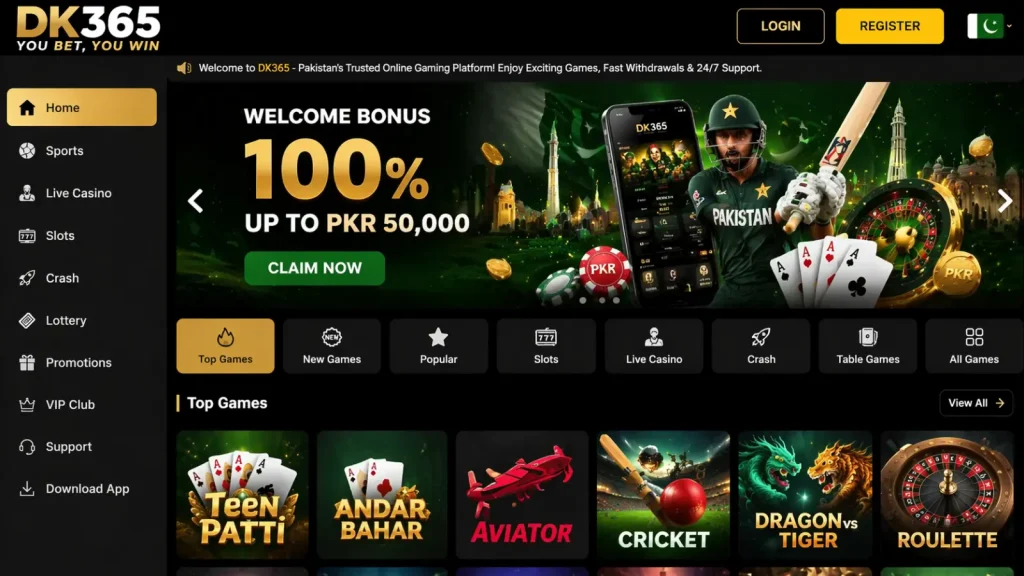Open the Sports section in sidebar
The image size is (1024, 576).
tap(82, 151)
